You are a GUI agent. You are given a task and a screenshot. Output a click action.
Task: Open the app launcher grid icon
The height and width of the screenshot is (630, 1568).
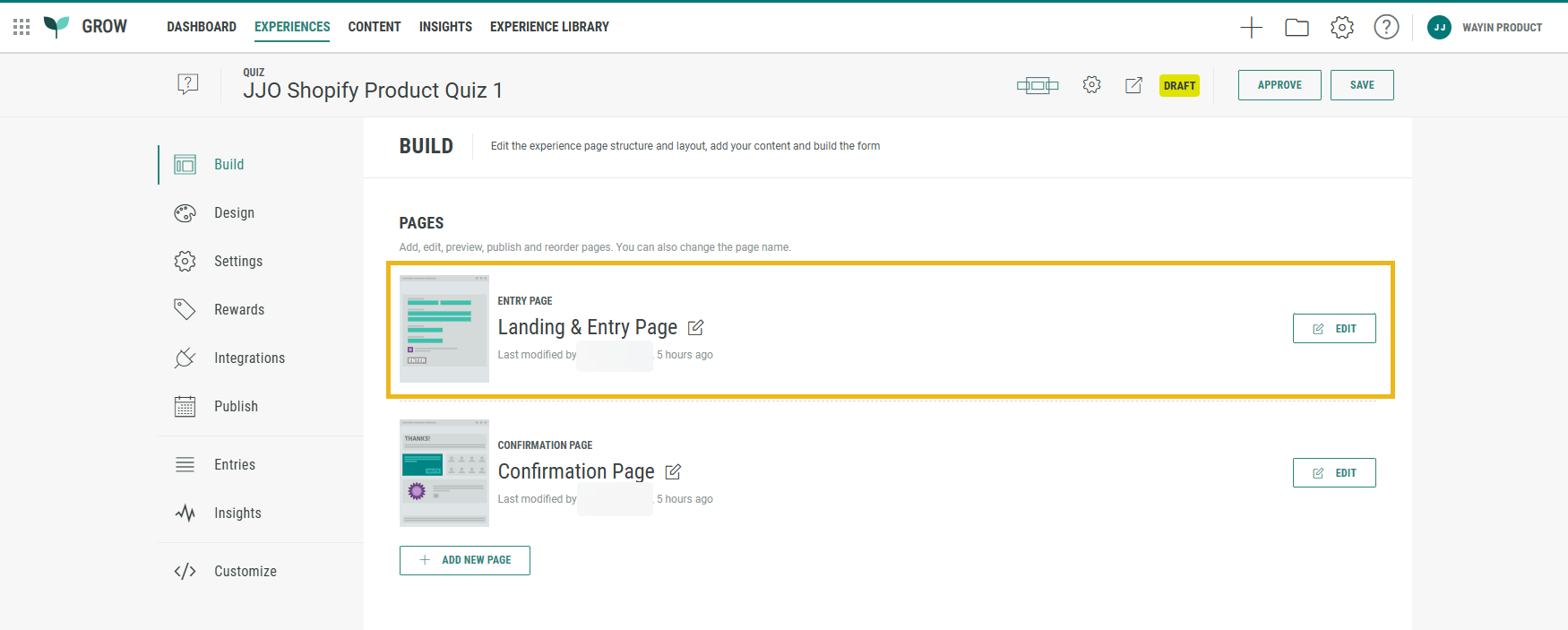pyautogui.click(x=22, y=27)
